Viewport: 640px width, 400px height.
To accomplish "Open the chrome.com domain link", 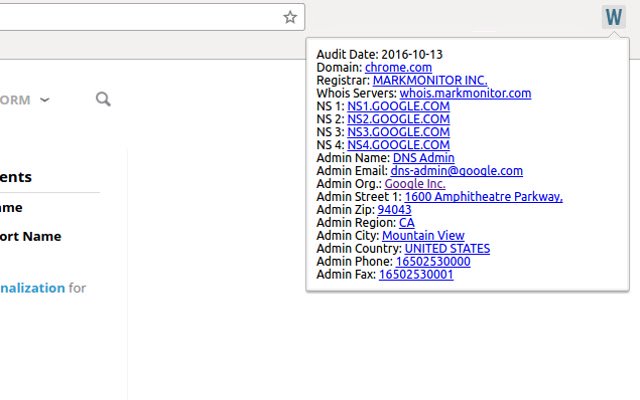I will click(x=398, y=67).
